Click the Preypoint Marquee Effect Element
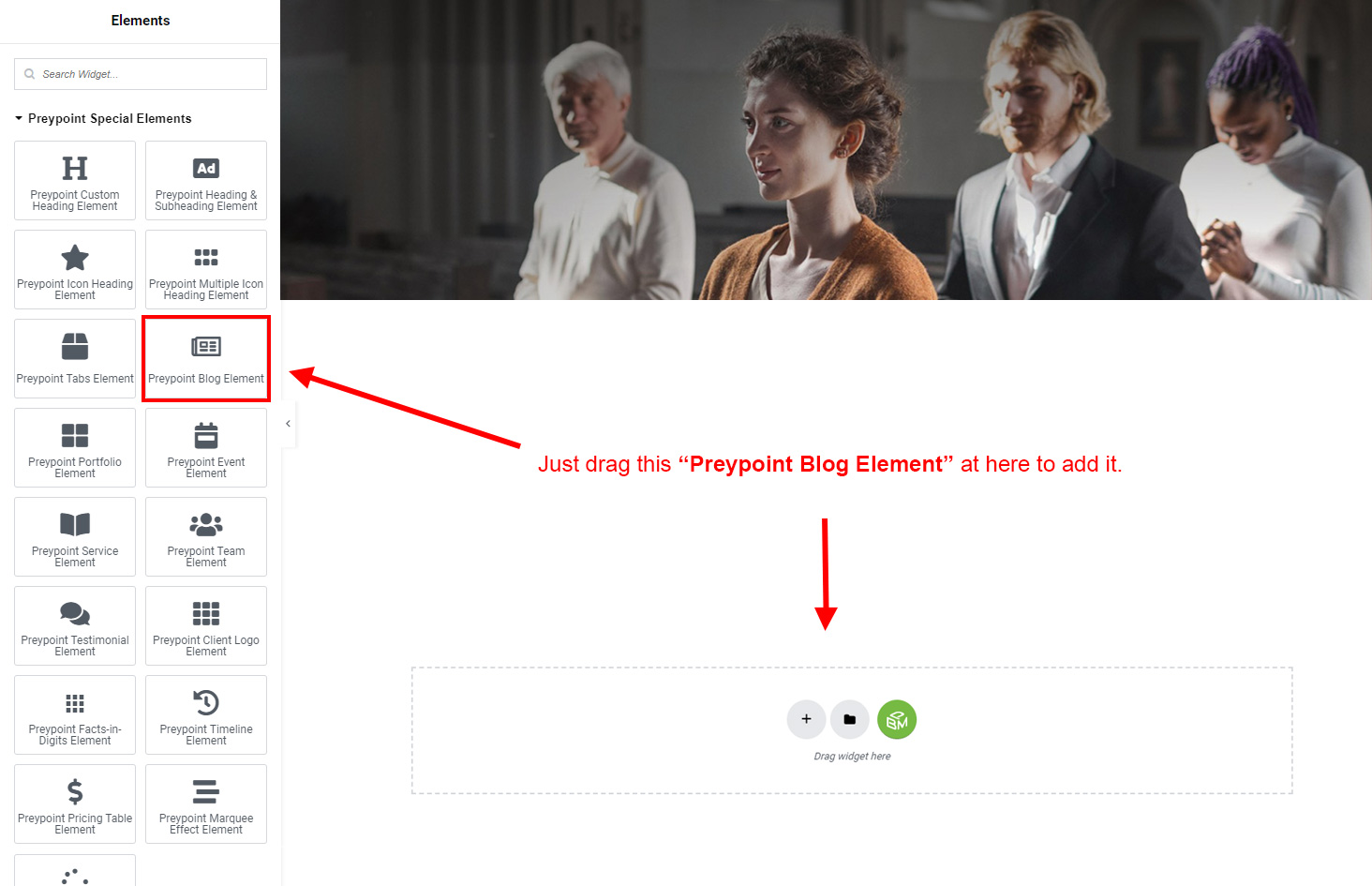This screenshot has width=1372, height=886. [x=206, y=803]
